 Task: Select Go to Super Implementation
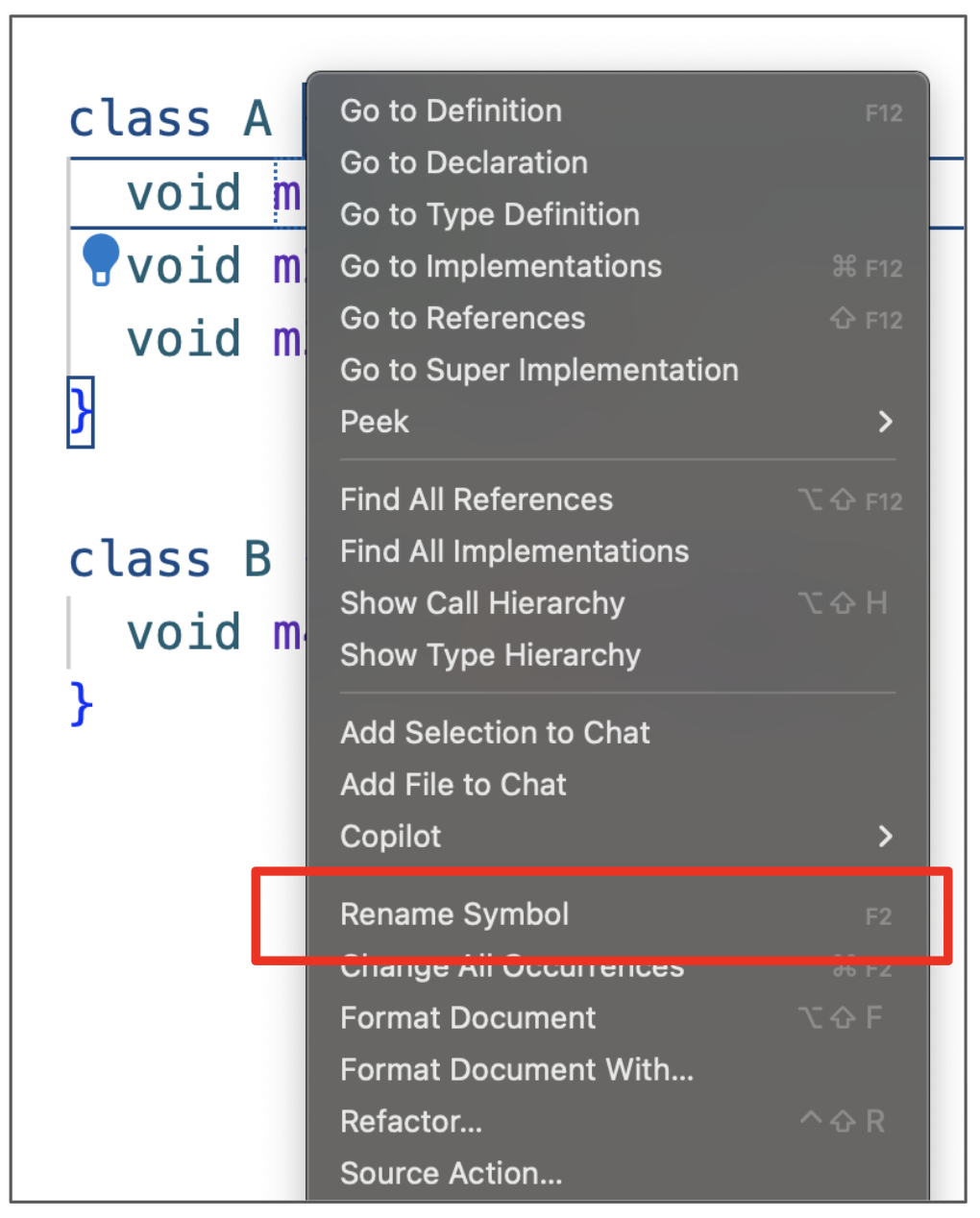tap(539, 371)
